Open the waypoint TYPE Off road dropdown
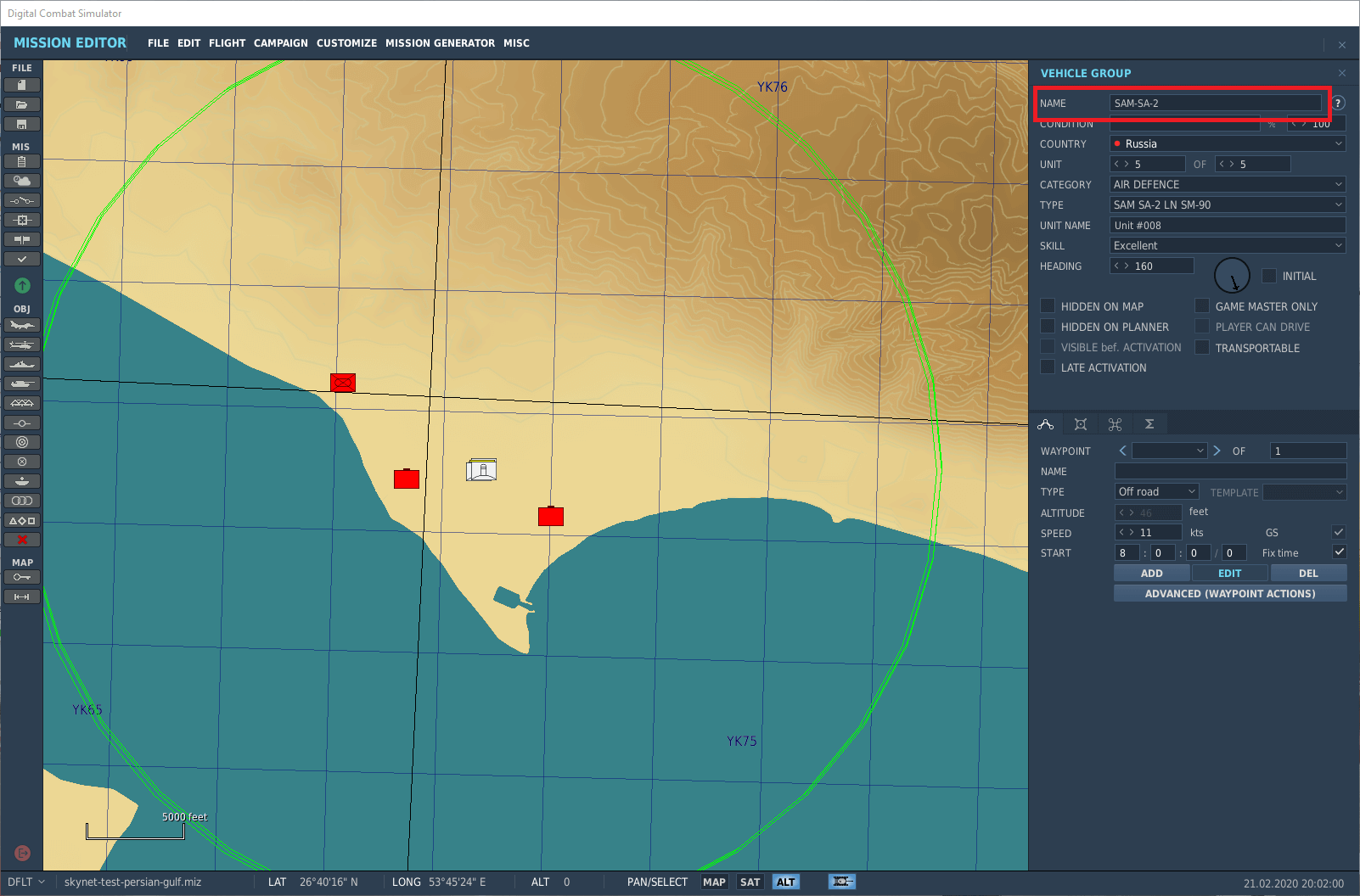The image size is (1360, 896). coord(1156,492)
